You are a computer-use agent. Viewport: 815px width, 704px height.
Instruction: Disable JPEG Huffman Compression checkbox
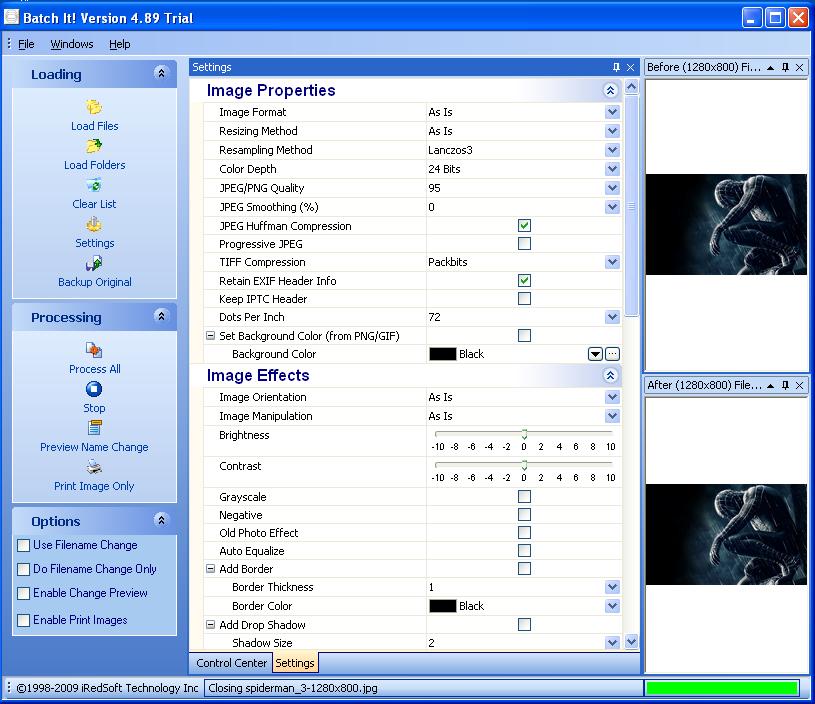[524, 226]
